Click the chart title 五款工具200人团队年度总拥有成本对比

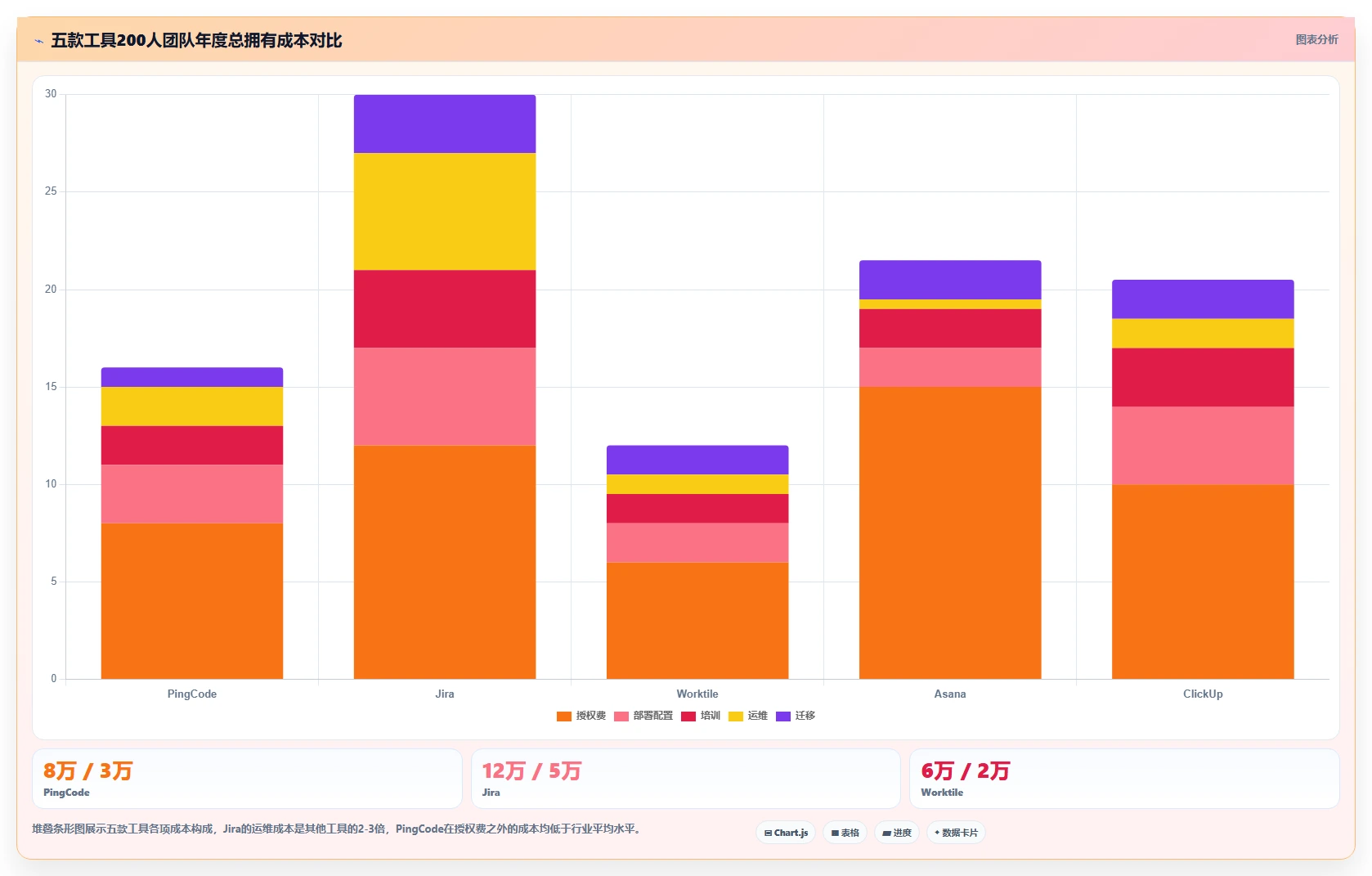coord(196,40)
